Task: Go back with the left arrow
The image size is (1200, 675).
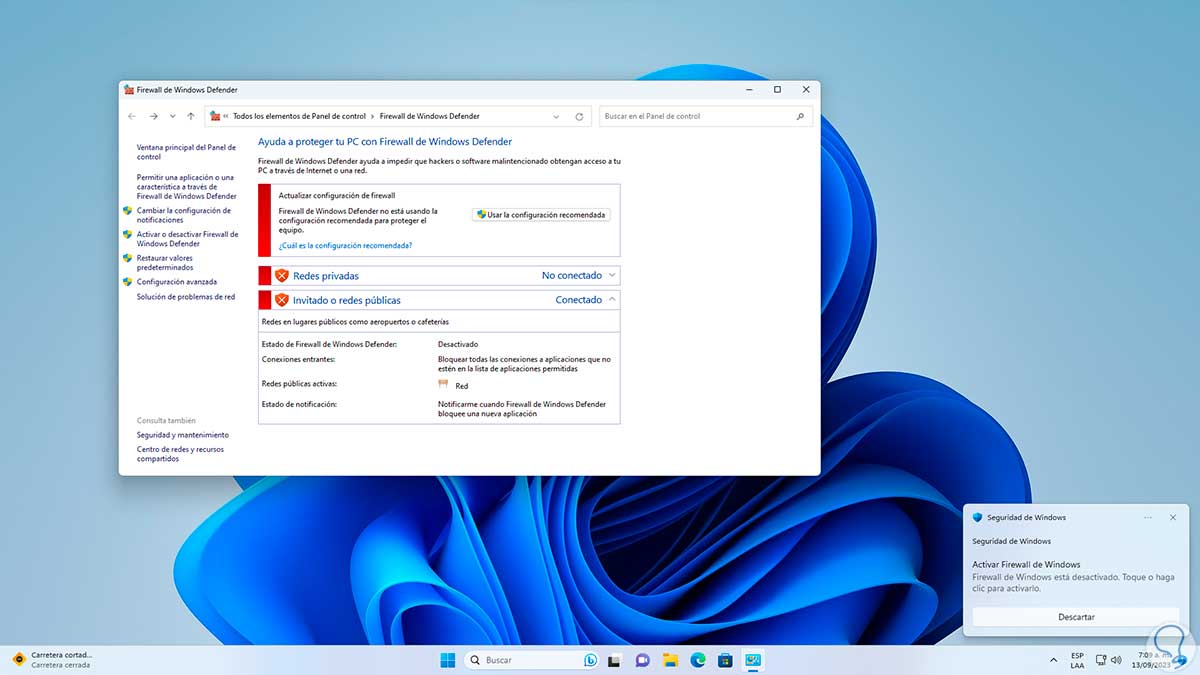Action: [132, 116]
